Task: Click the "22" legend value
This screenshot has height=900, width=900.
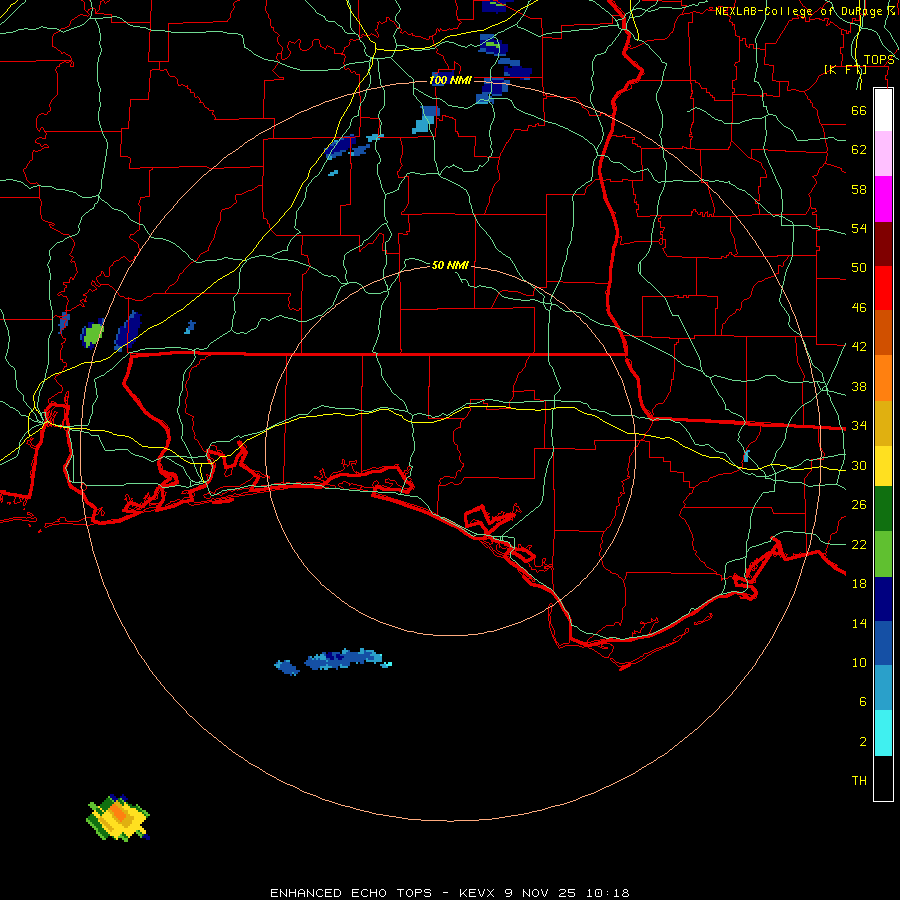Action: coord(859,544)
